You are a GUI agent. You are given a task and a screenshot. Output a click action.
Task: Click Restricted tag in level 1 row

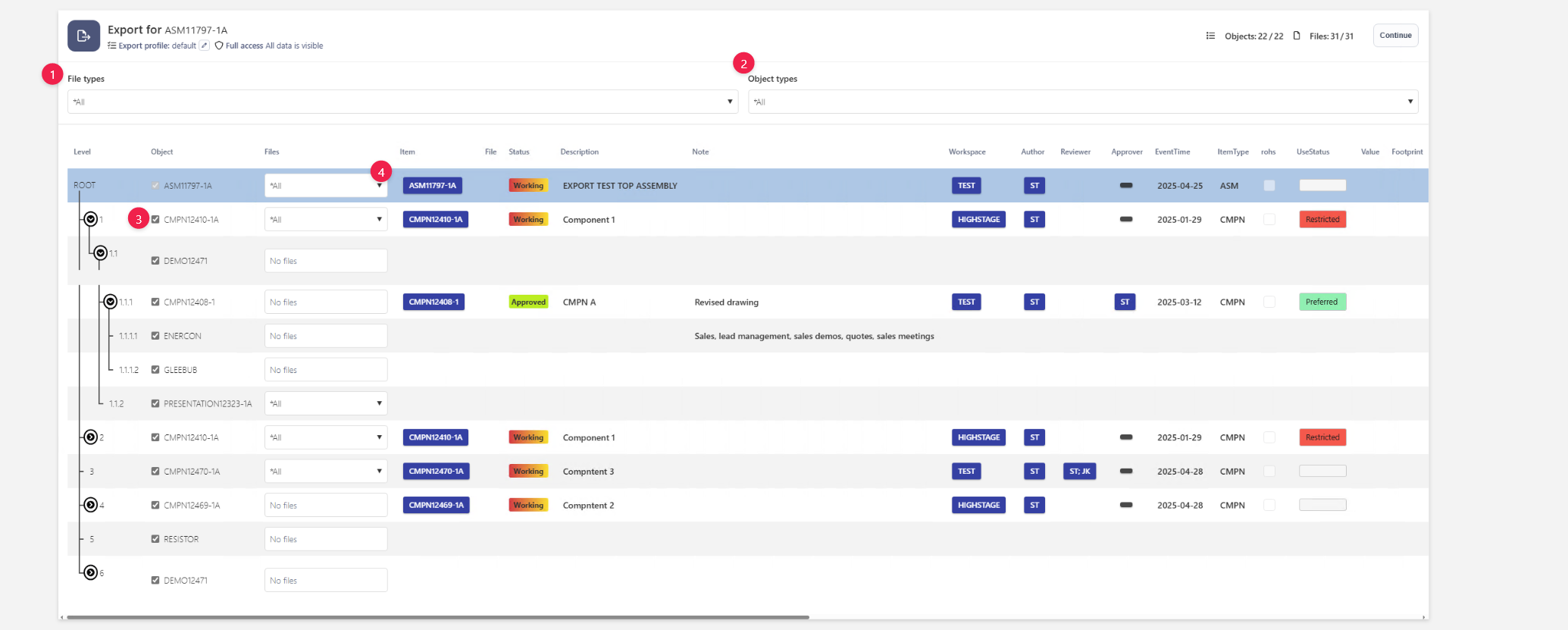click(x=1322, y=220)
